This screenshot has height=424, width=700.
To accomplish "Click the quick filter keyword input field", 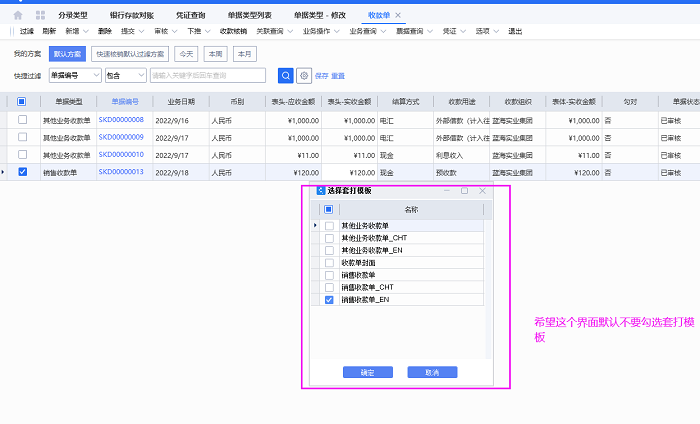I will pyautogui.click(x=207, y=75).
